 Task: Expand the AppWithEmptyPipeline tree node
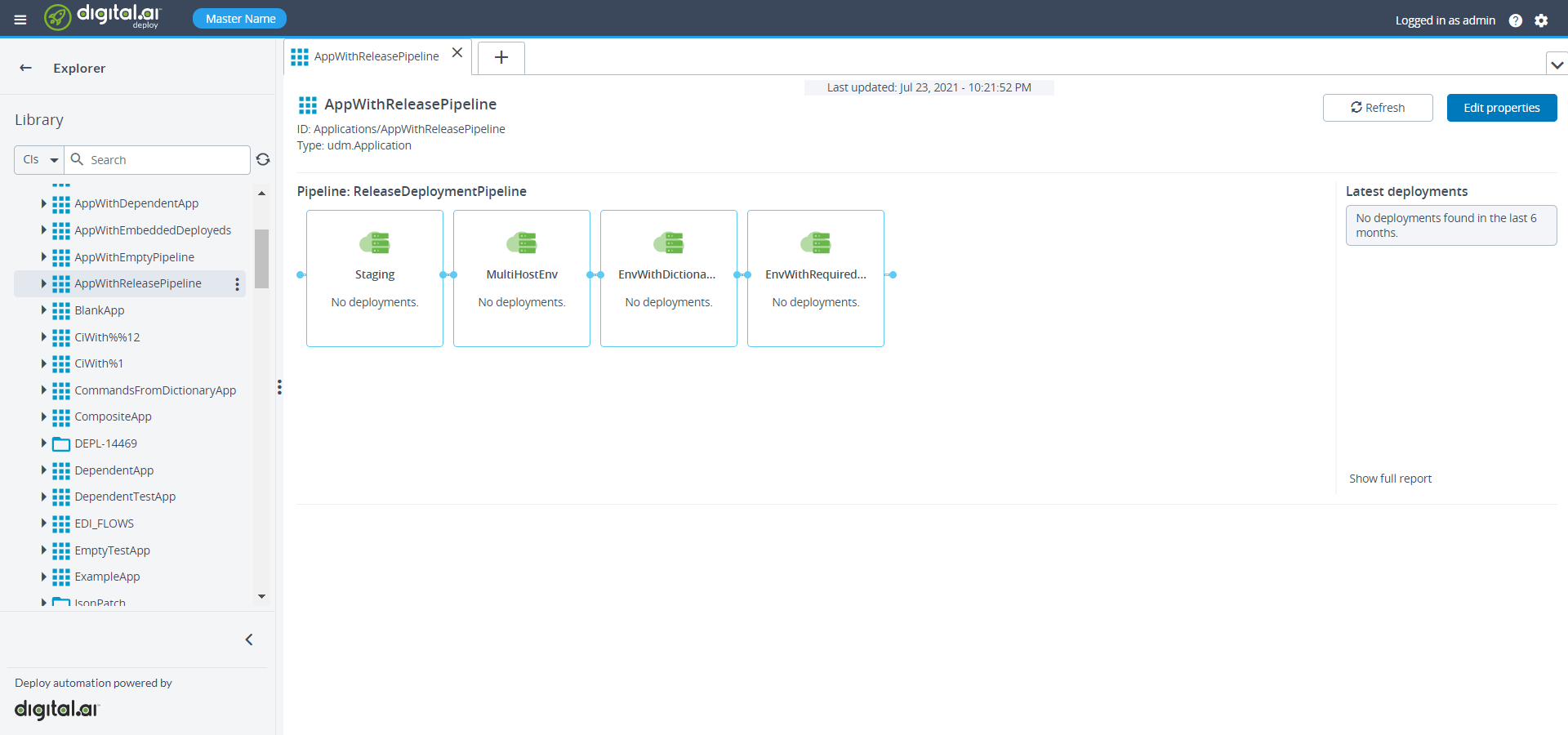pyautogui.click(x=44, y=257)
